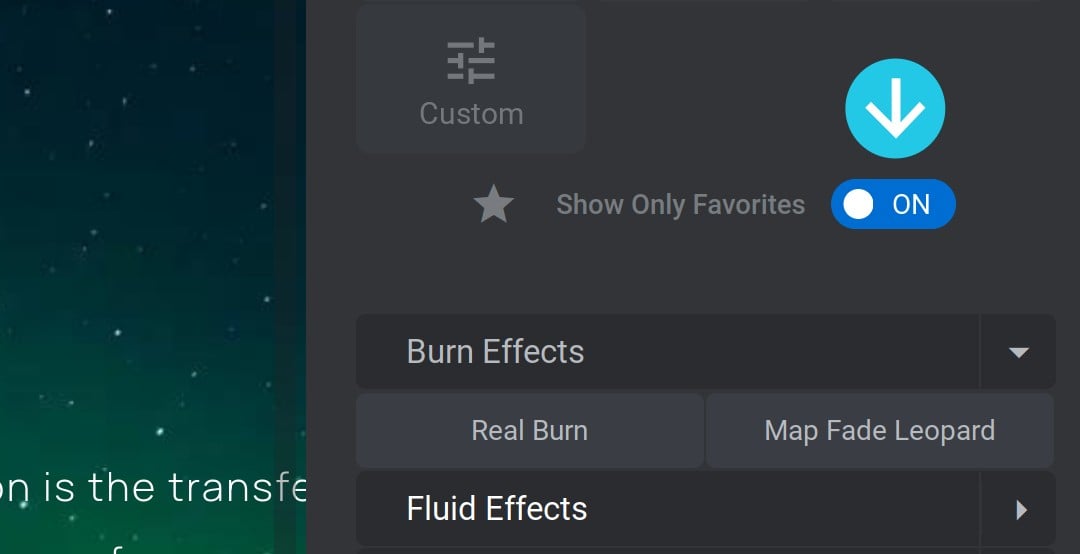The height and width of the screenshot is (554, 1080).
Task: Click the Show Only Favorites label
Action: click(x=681, y=205)
